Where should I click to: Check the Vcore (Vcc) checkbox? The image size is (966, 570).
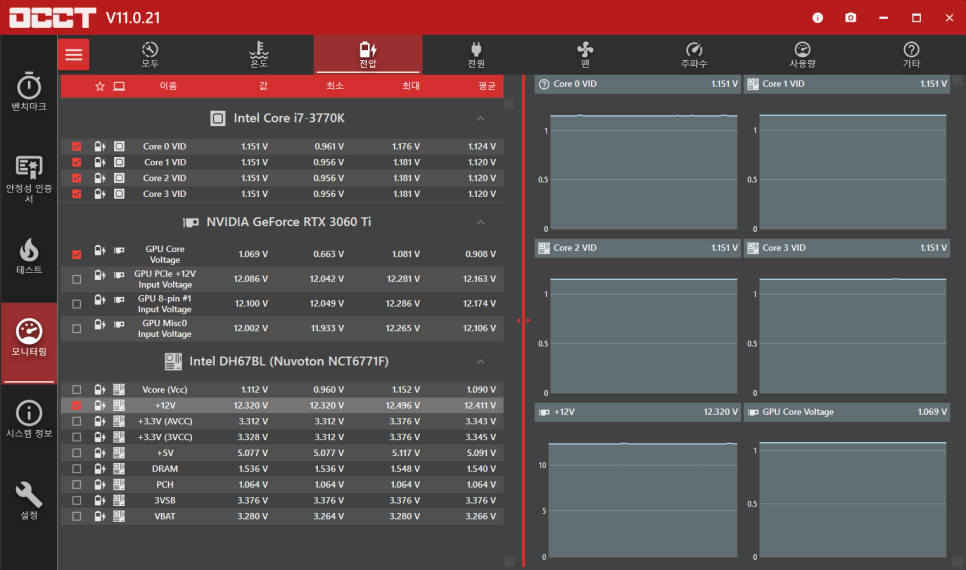[76, 389]
